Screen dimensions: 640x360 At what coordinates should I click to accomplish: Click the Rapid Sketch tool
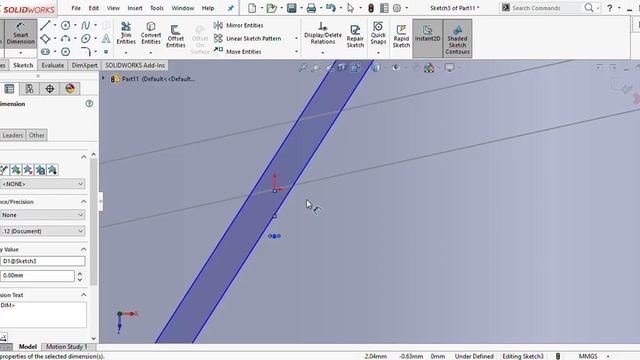coord(401,36)
